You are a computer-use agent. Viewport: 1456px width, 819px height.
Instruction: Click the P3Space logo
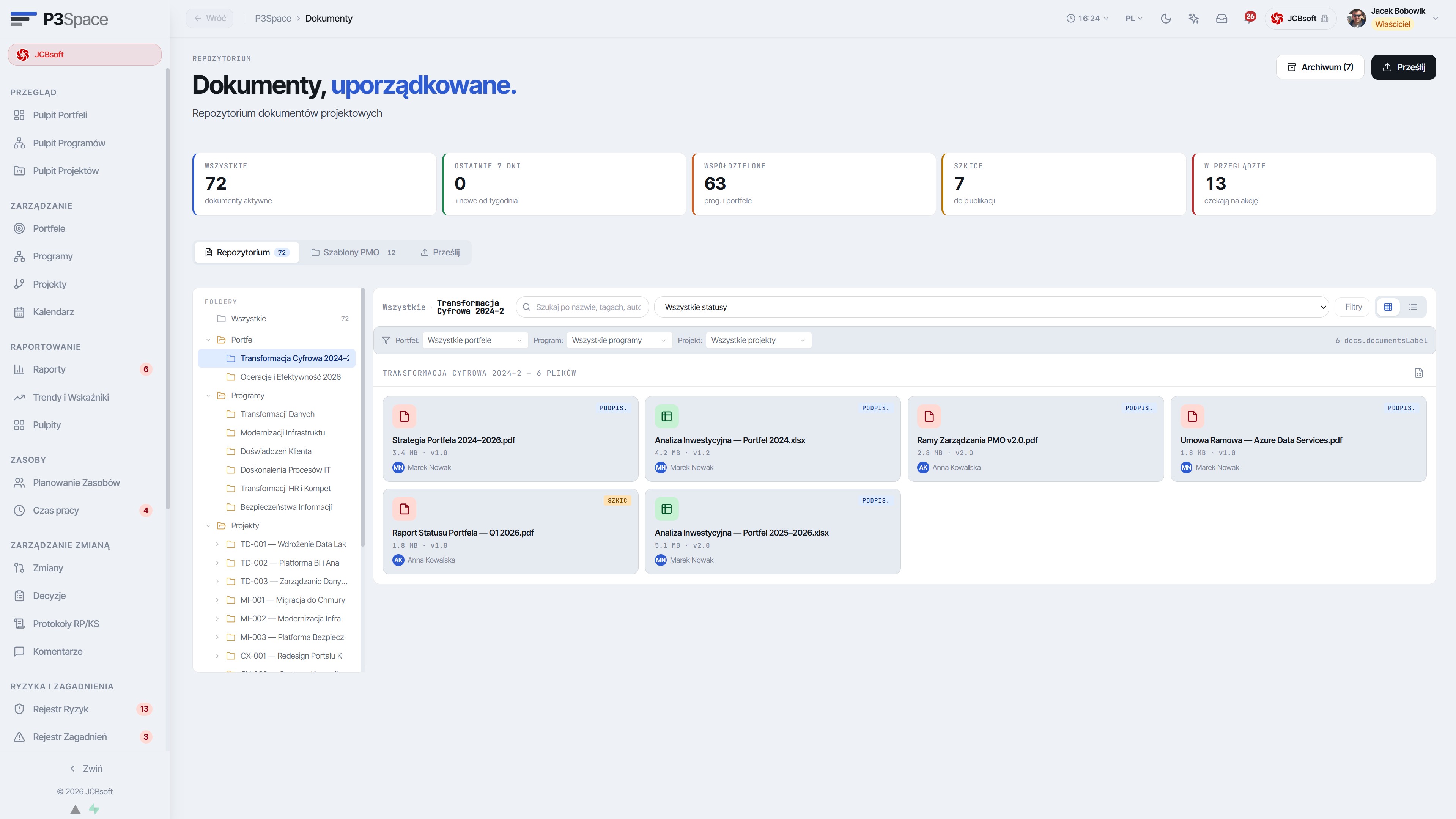tap(59, 19)
